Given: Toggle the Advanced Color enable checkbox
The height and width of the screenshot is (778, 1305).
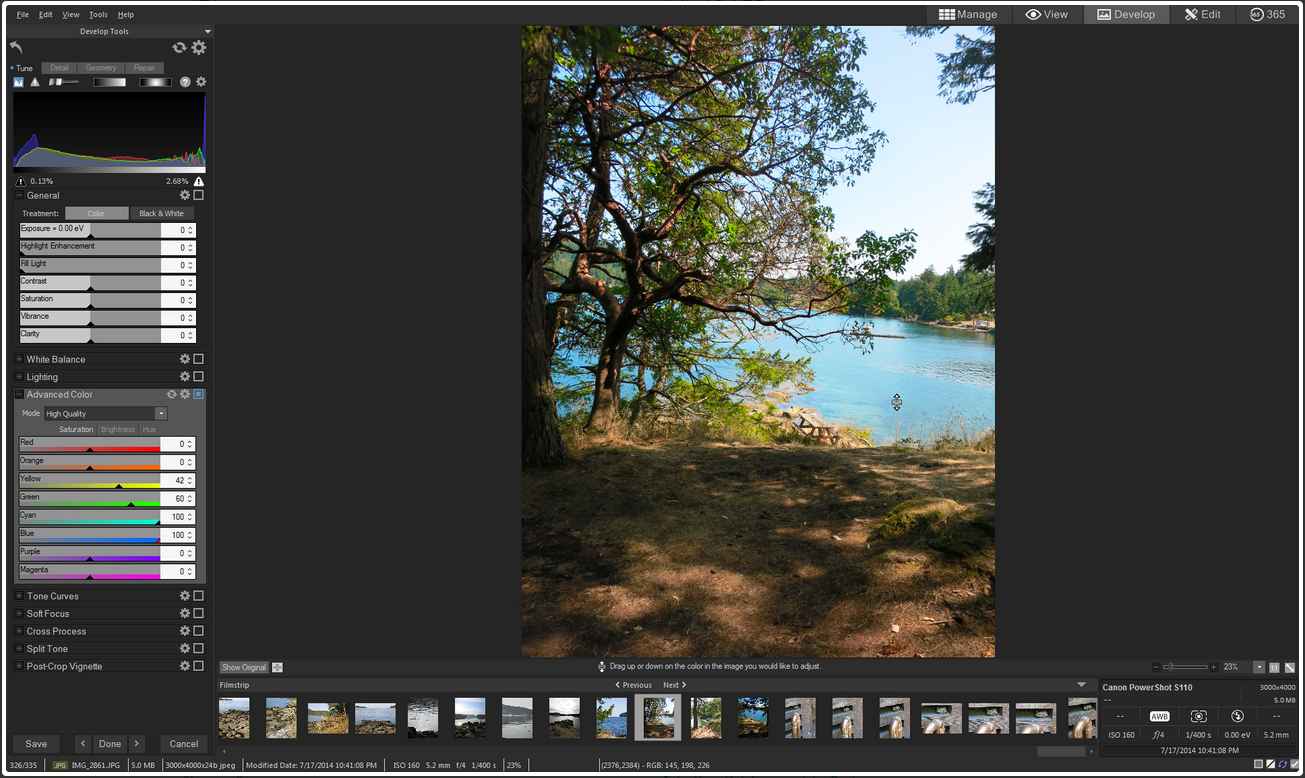Looking at the screenshot, I should (x=198, y=395).
